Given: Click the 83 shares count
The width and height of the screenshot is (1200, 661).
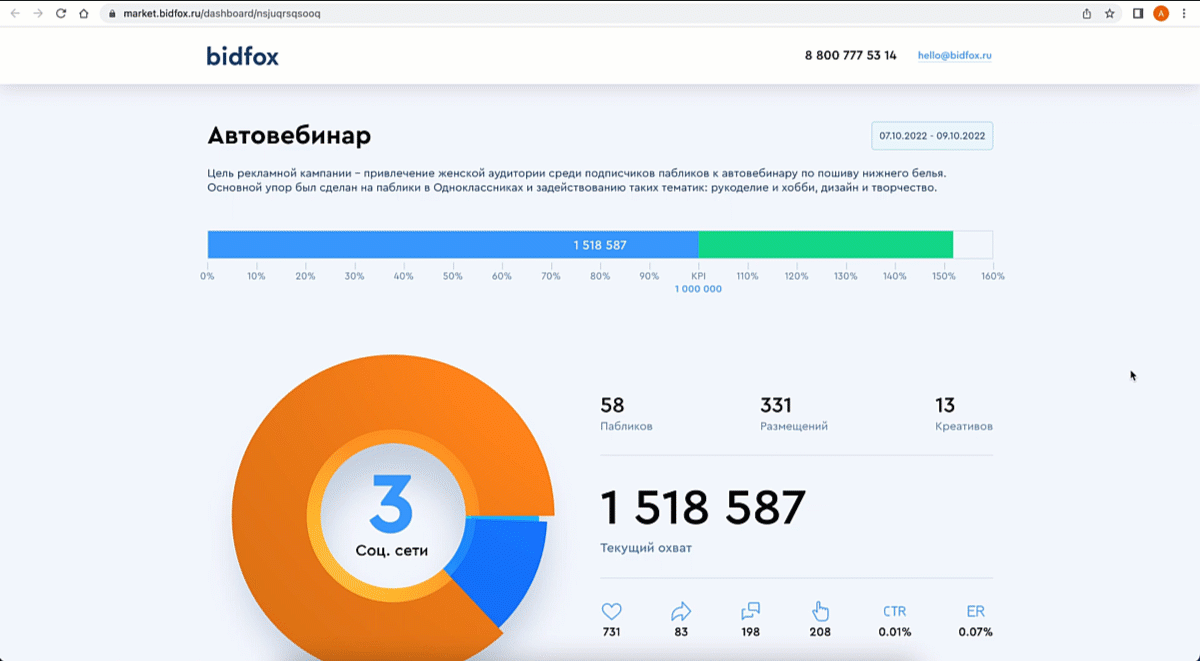Looking at the screenshot, I should pos(681,632).
